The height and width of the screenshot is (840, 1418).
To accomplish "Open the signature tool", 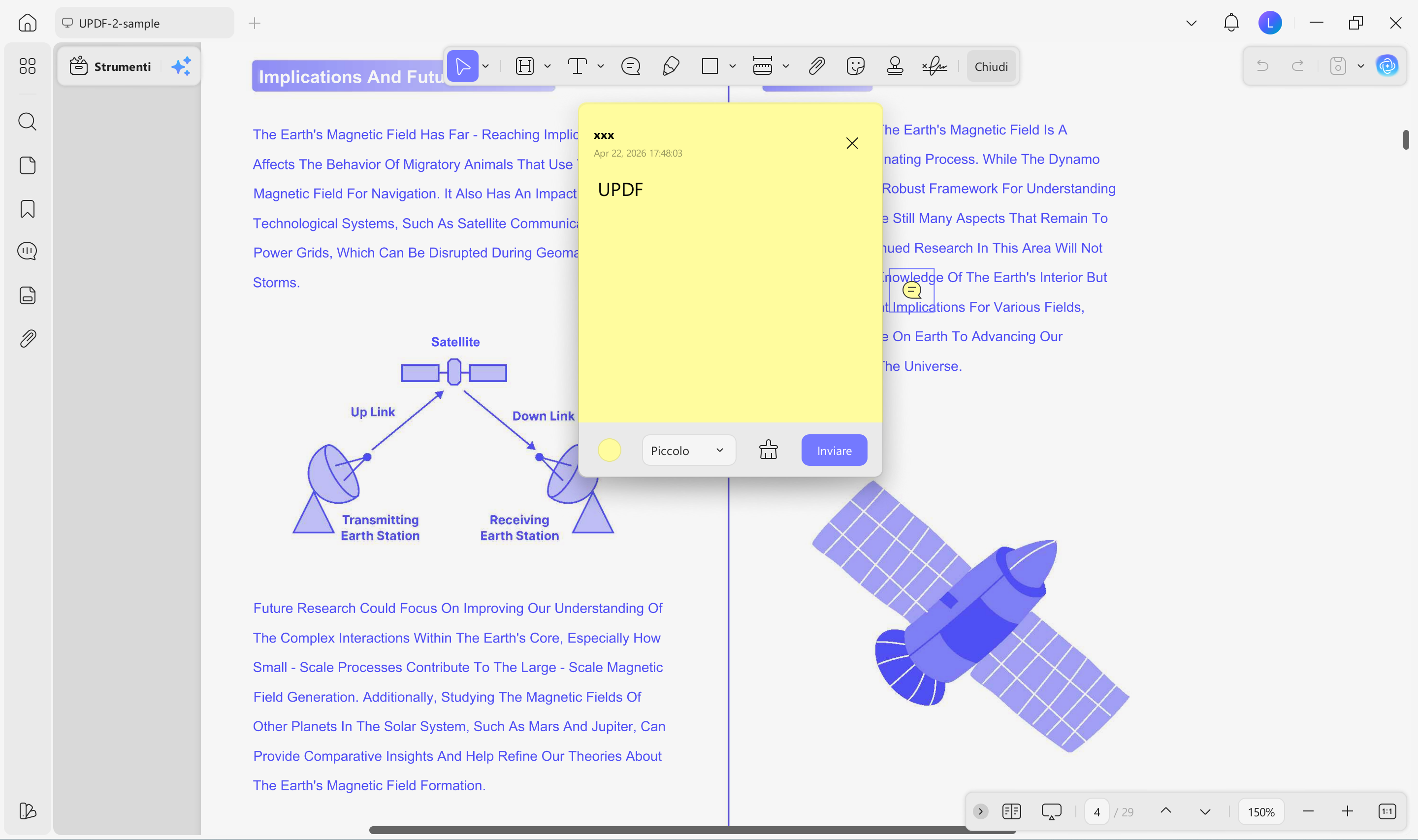I will coord(934,66).
